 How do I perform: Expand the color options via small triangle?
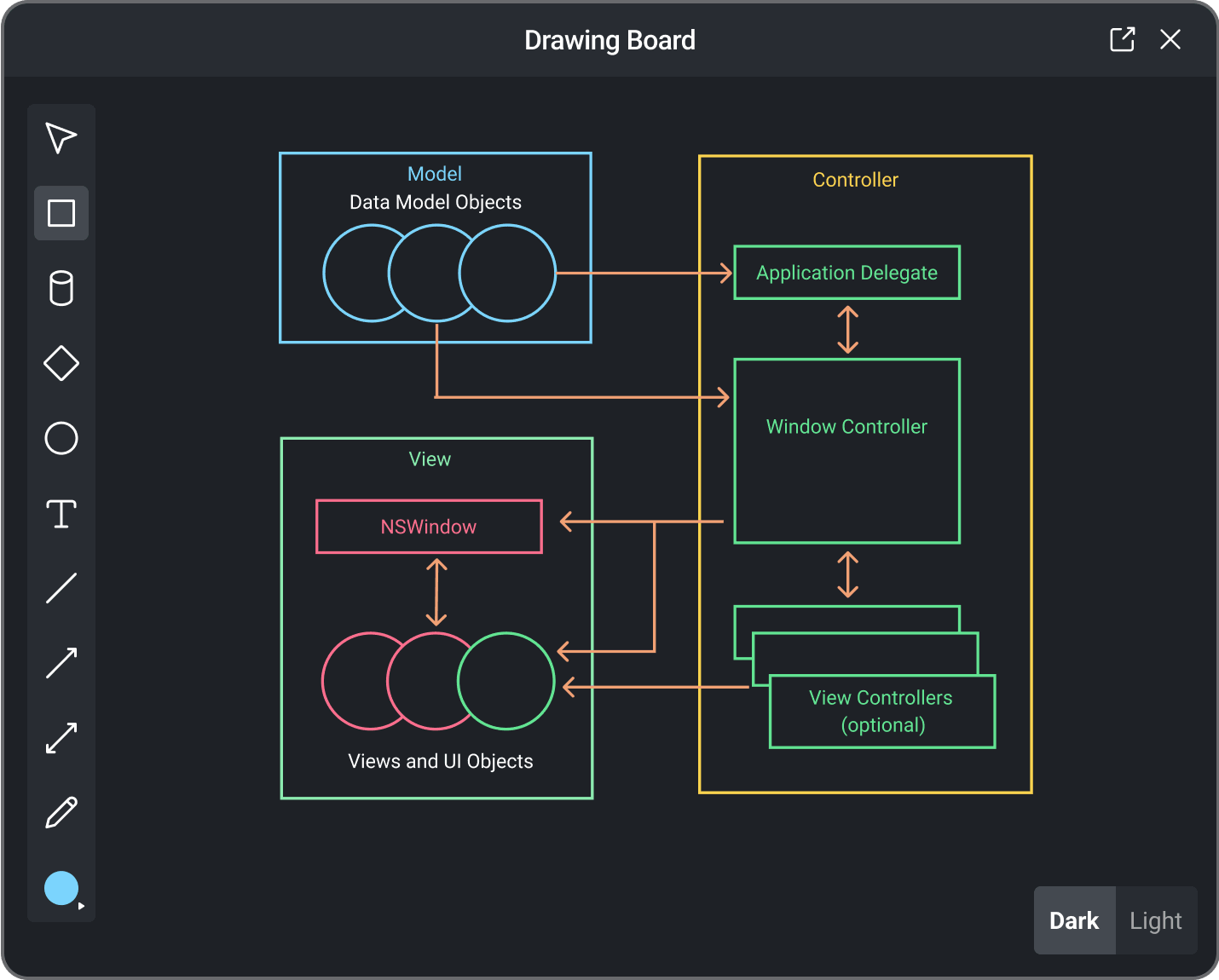click(x=81, y=906)
